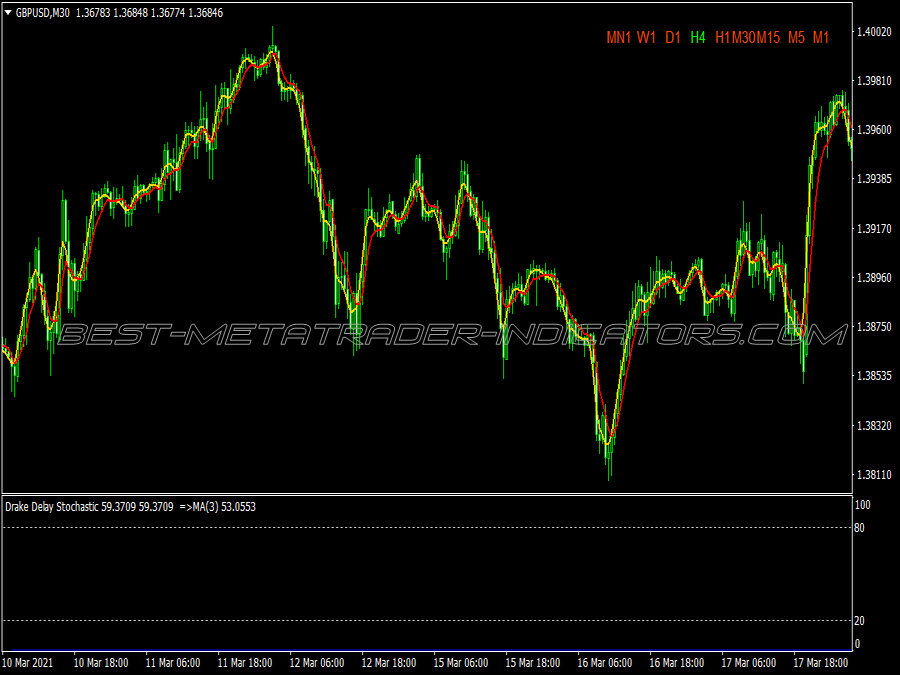Click price level 1.39600 on the scale
Viewport: 900px width, 675px height.
pos(874,130)
